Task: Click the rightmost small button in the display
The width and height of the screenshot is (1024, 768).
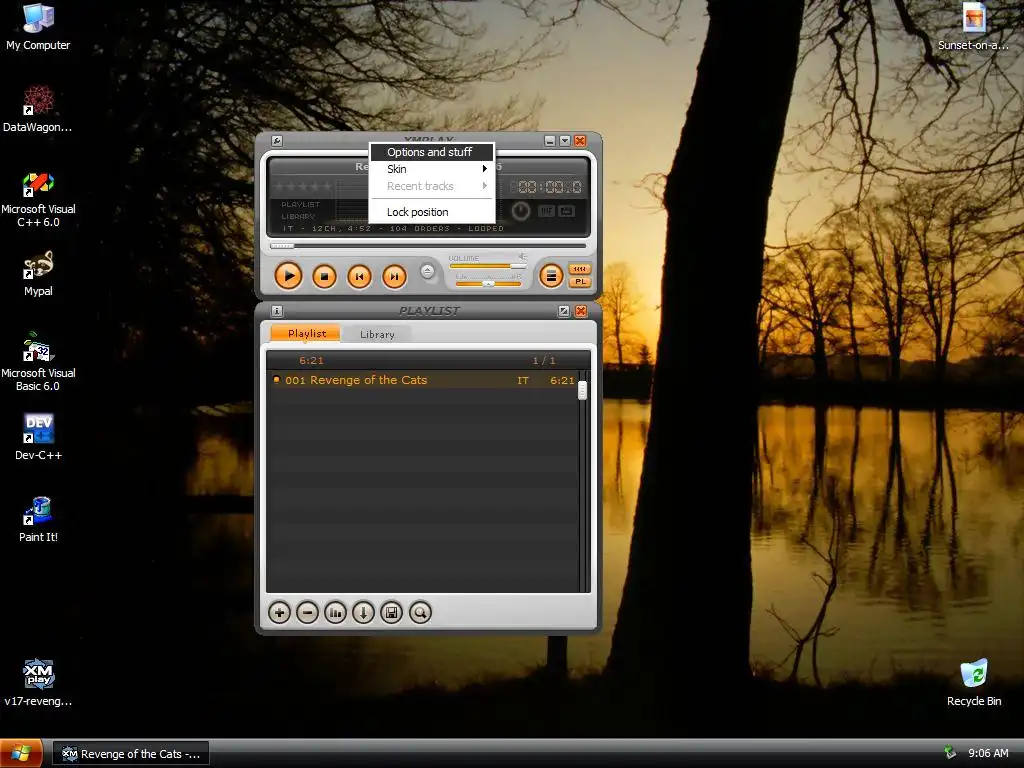Action: tap(566, 211)
